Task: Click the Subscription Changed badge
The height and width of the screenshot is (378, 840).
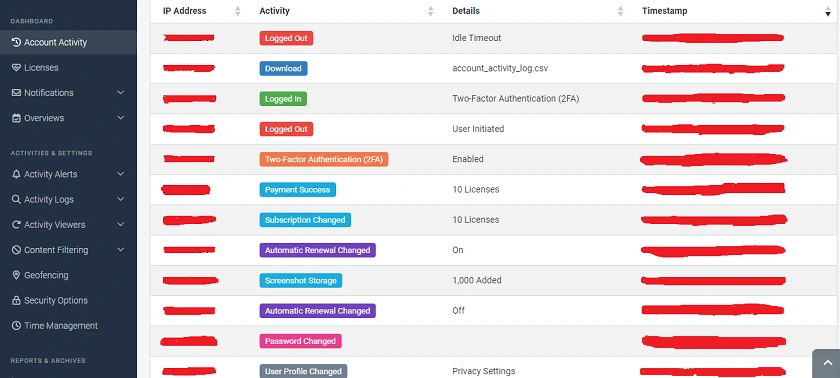Action: click(x=305, y=220)
